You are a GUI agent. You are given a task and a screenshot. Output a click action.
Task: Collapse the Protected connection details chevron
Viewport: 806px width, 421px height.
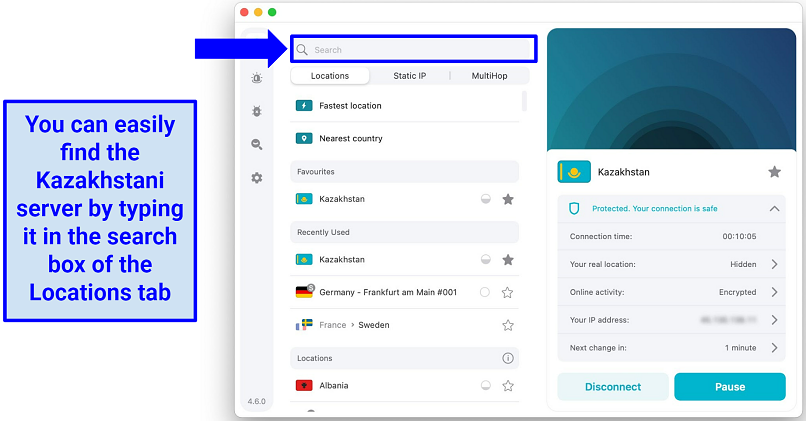pyautogui.click(x=774, y=209)
